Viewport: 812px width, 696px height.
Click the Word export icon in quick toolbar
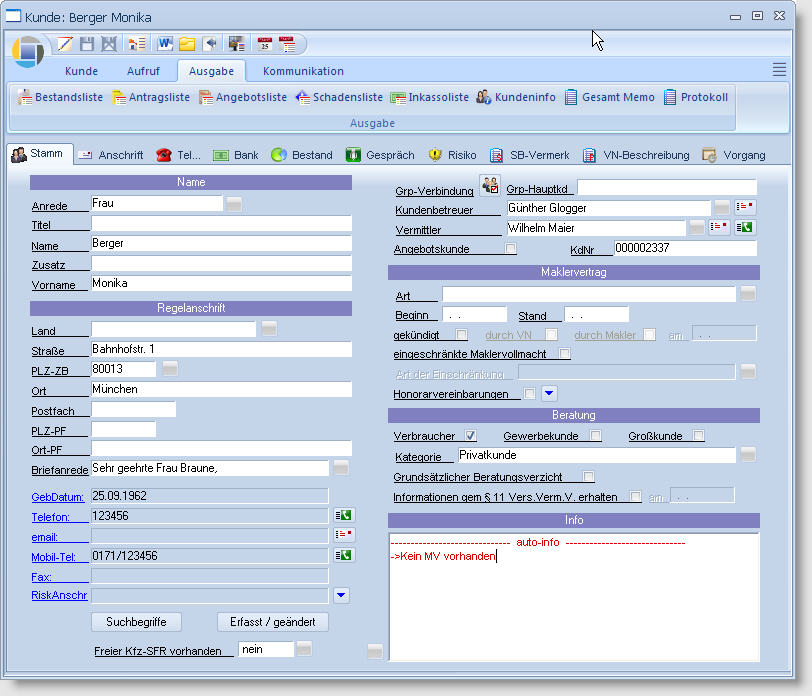[163, 44]
